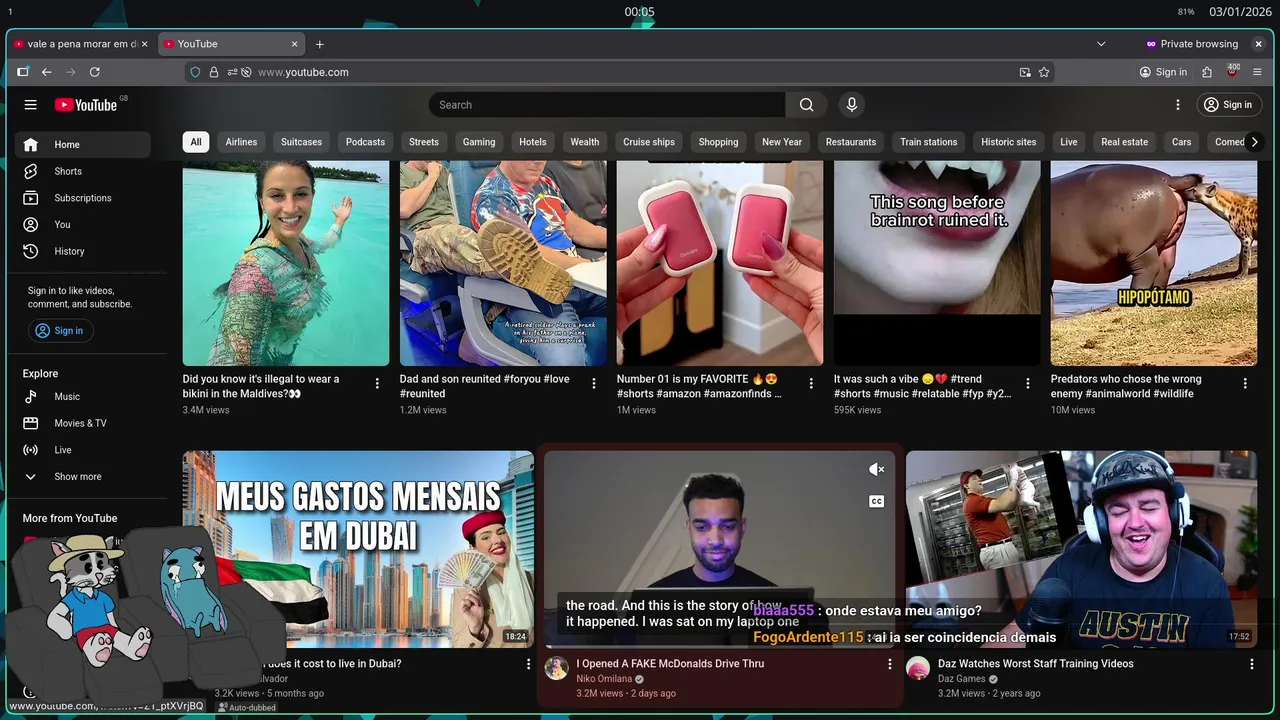1280x720 pixels.
Task: Open options for FAKE McDonalds Drive Thru video
Action: point(890,664)
